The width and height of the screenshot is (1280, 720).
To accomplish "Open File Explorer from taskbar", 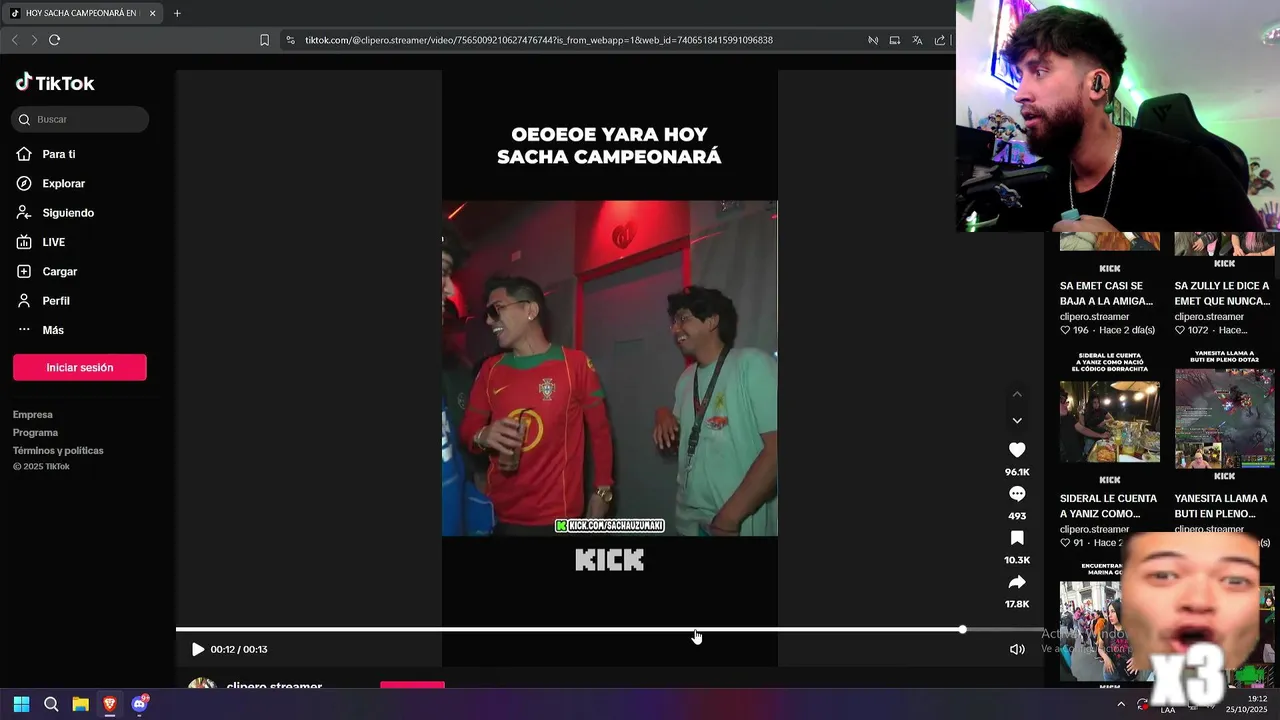I will pos(80,704).
